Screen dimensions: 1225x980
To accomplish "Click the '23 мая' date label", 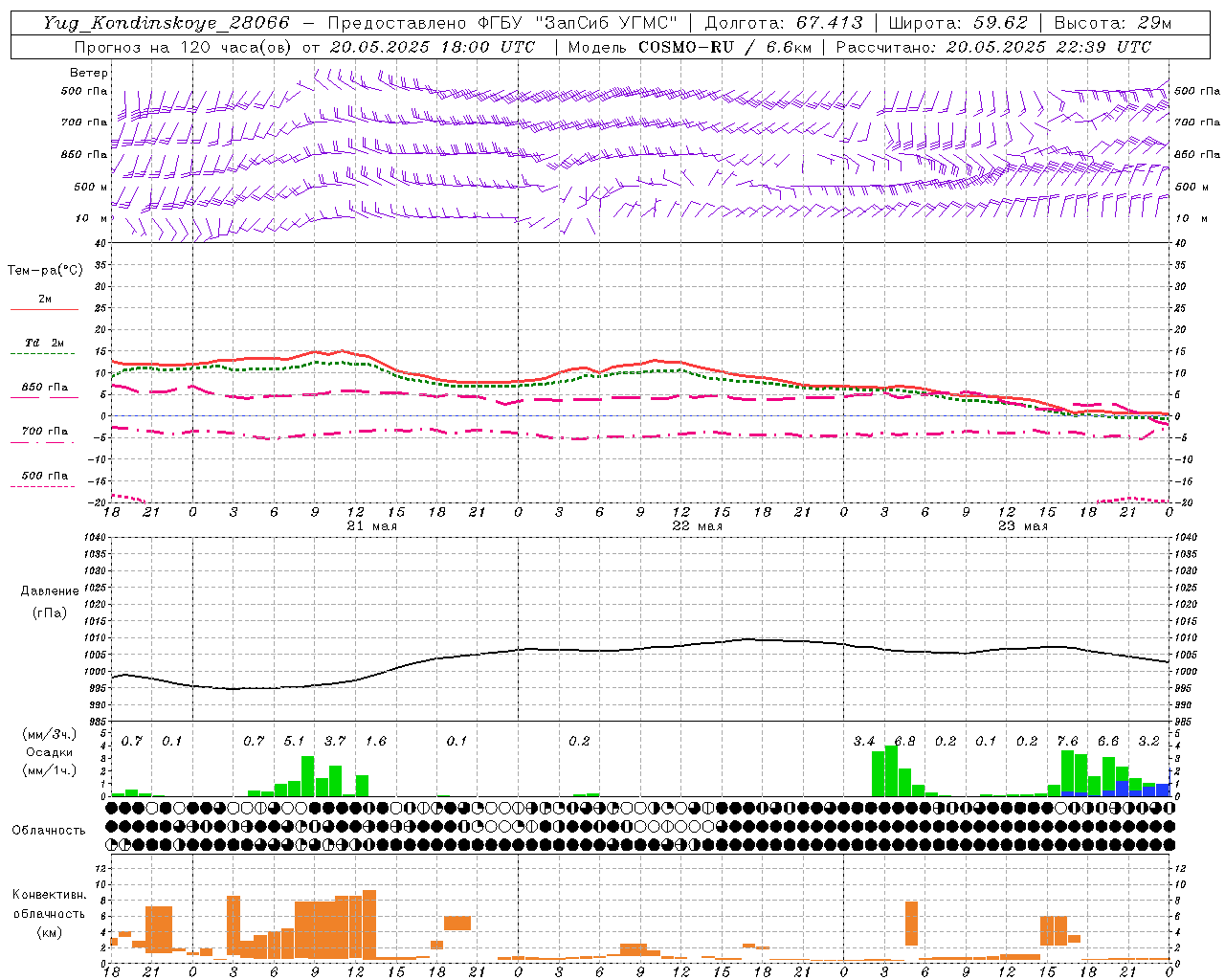I will coord(1022,526).
